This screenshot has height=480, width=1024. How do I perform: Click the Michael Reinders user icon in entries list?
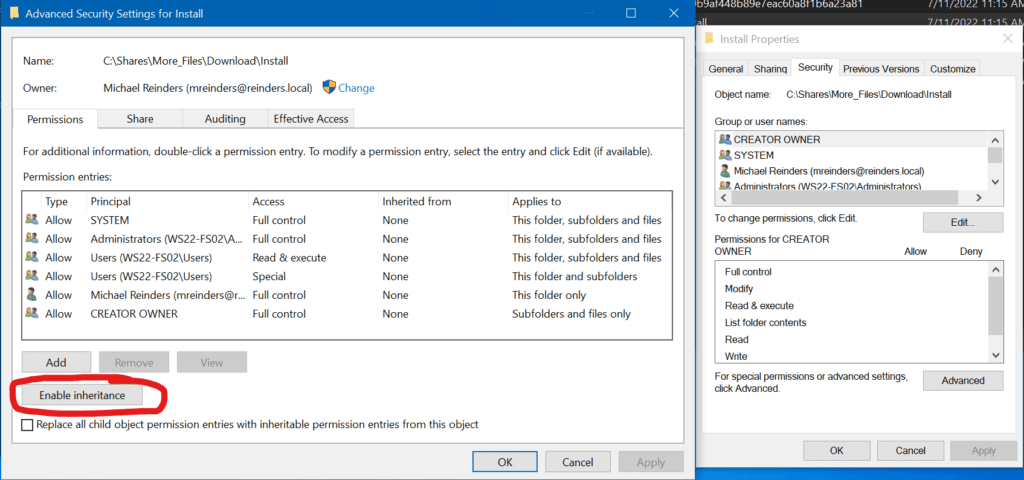[31, 295]
